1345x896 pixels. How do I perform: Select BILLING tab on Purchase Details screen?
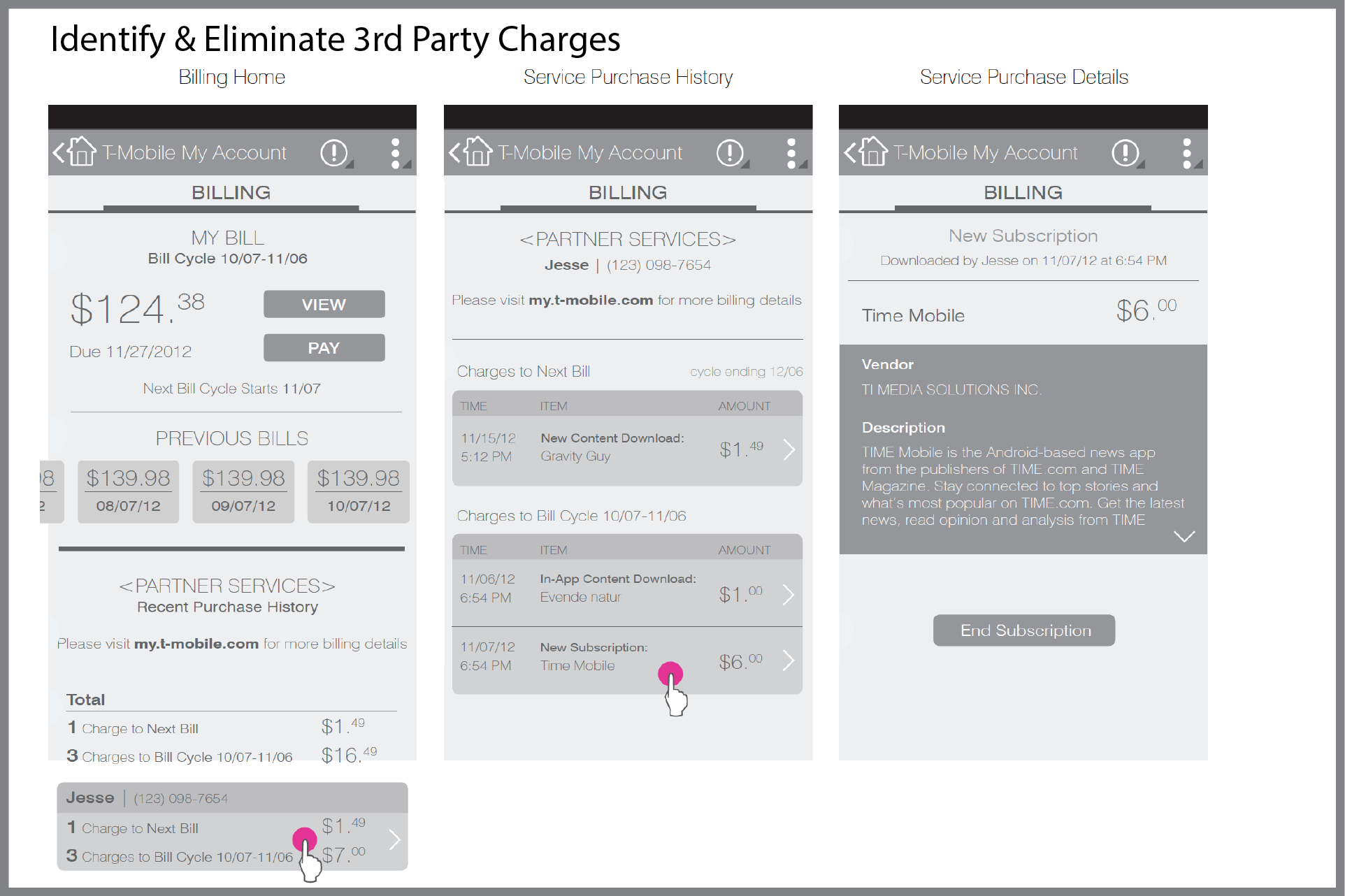coord(1023,193)
